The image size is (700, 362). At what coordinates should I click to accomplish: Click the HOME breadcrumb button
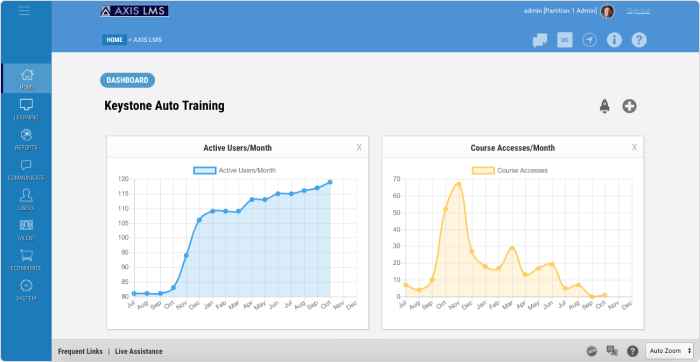tap(114, 40)
